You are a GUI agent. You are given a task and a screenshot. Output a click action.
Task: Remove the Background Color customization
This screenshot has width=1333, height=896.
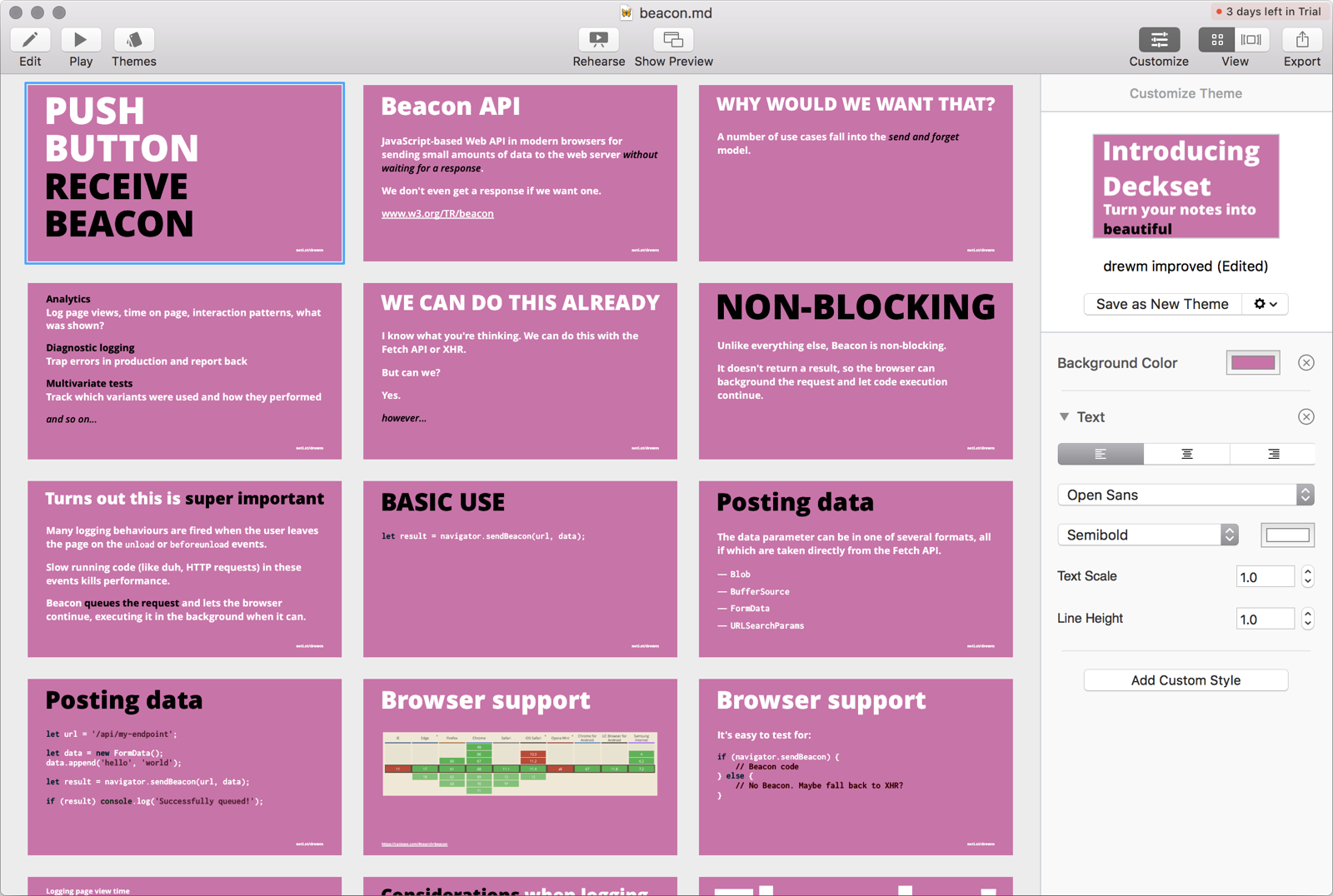1306,362
